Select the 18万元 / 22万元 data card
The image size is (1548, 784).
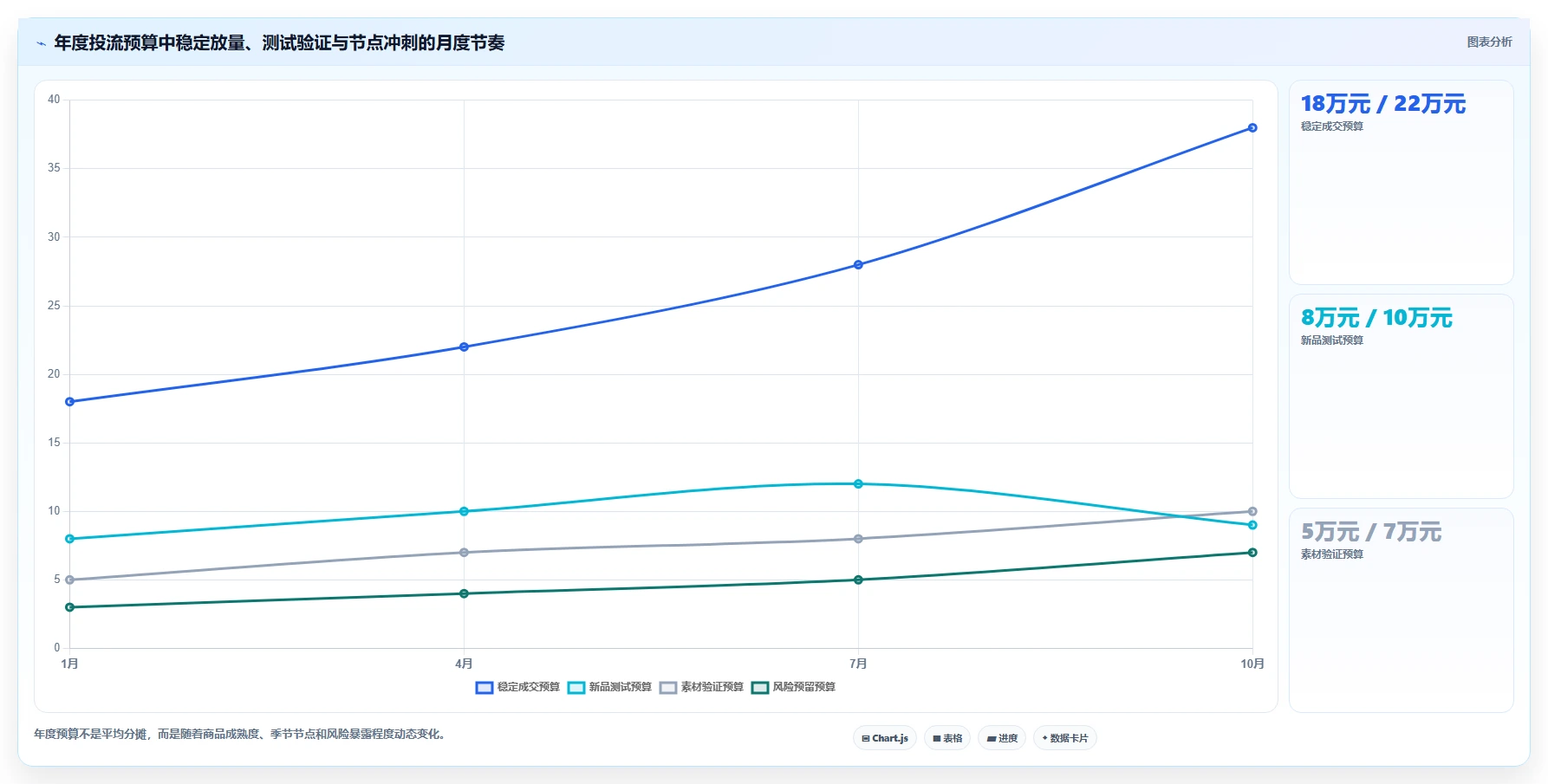1401,182
